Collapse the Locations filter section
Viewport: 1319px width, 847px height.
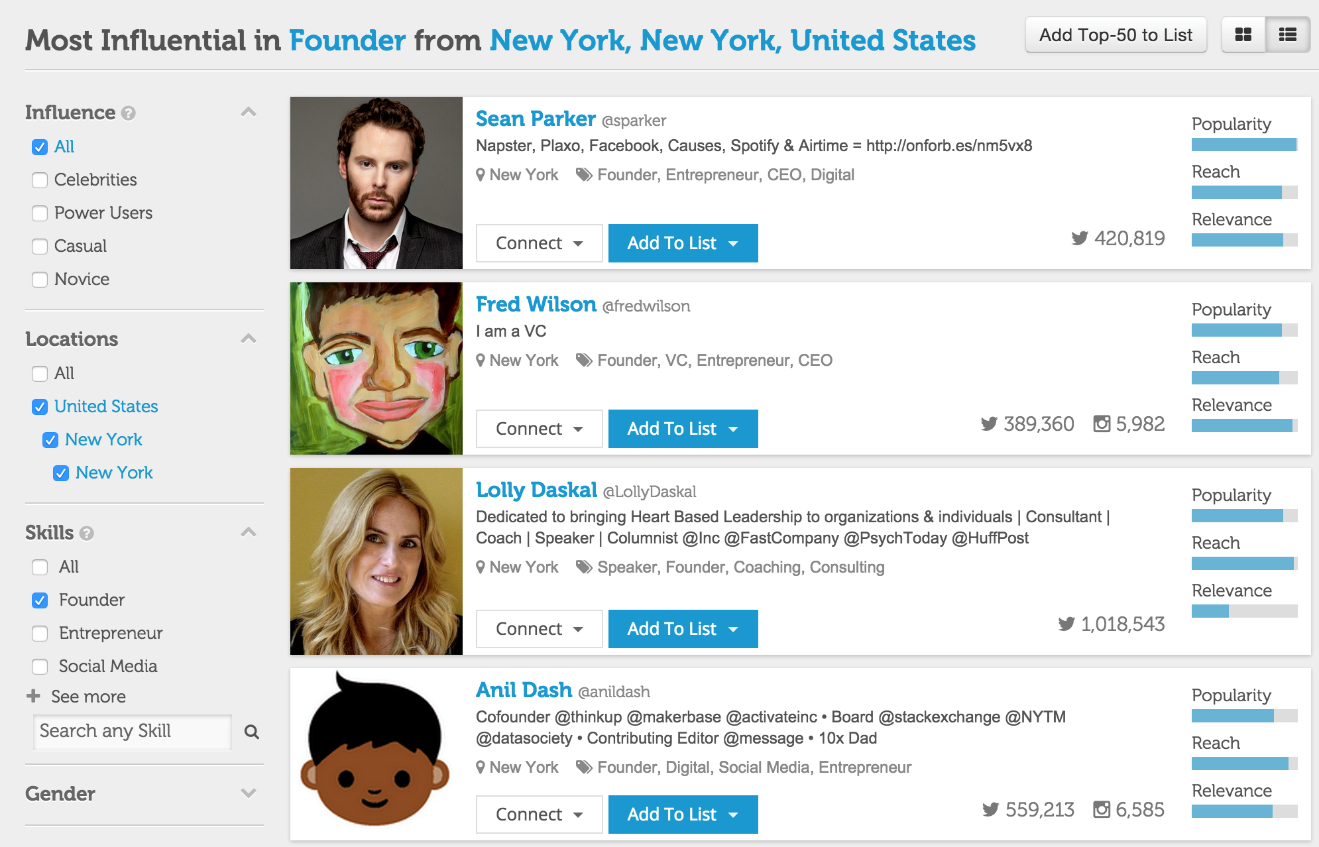click(x=249, y=339)
